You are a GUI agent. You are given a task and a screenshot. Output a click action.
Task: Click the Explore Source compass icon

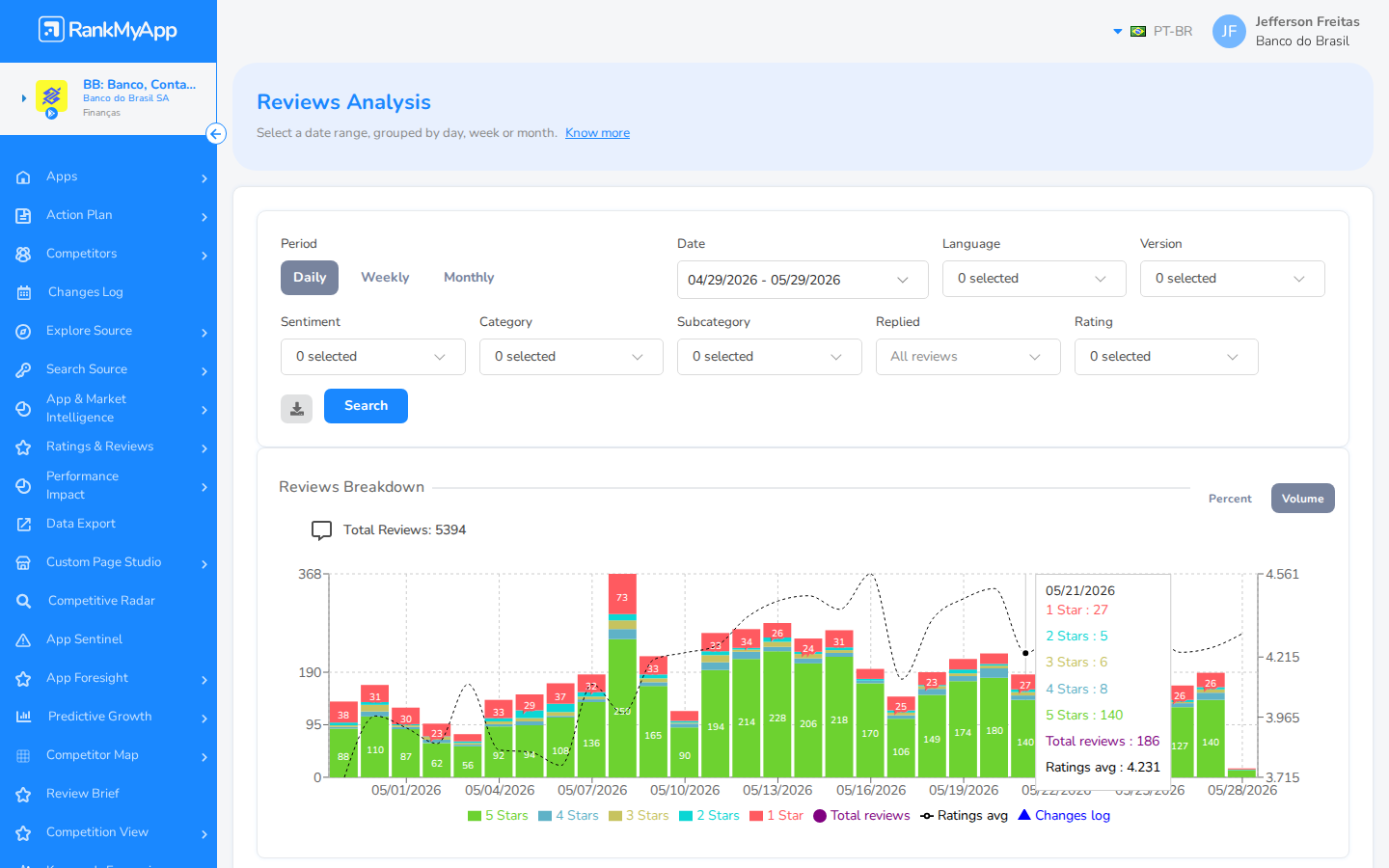click(x=23, y=332)
